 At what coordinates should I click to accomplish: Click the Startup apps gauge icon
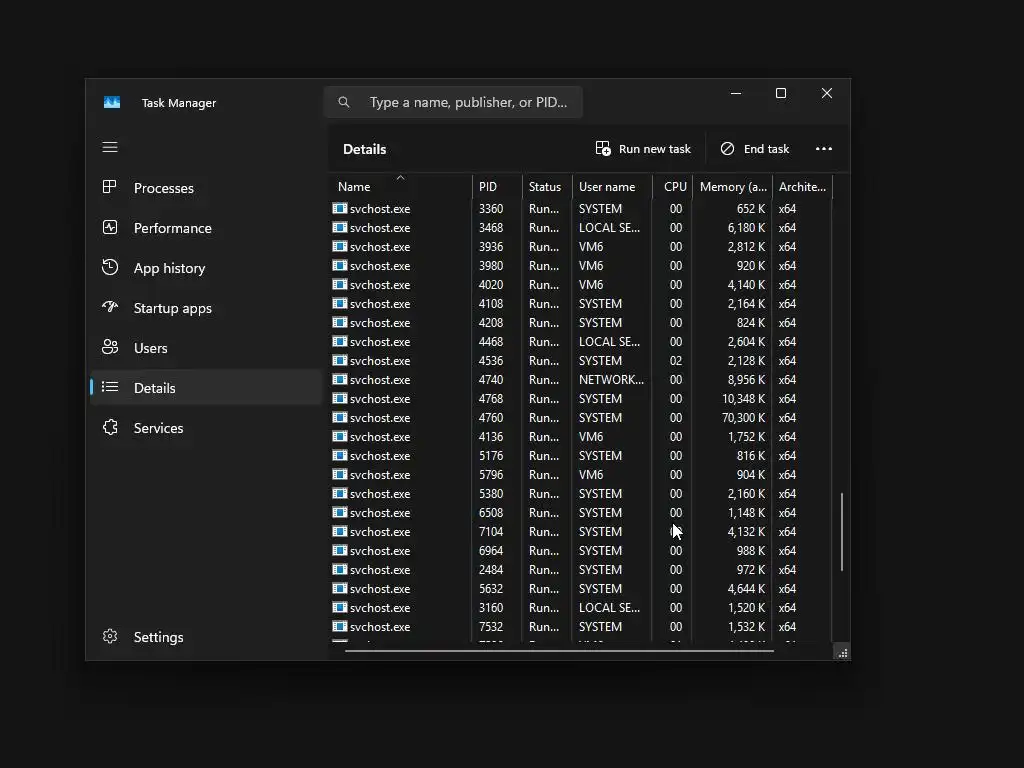[110, 307]
